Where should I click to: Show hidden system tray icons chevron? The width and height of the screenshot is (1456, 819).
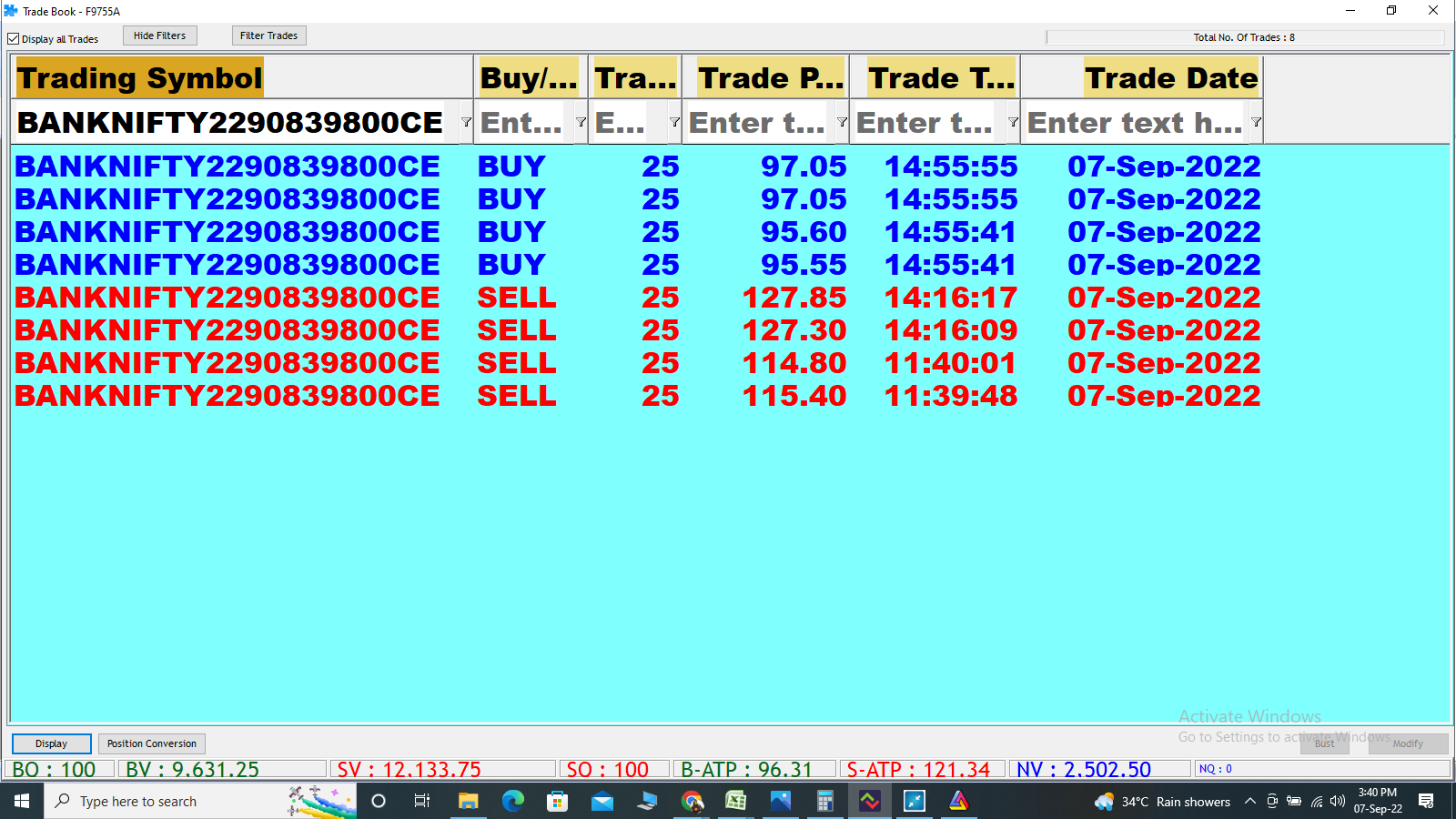(x=1249, y=802)
